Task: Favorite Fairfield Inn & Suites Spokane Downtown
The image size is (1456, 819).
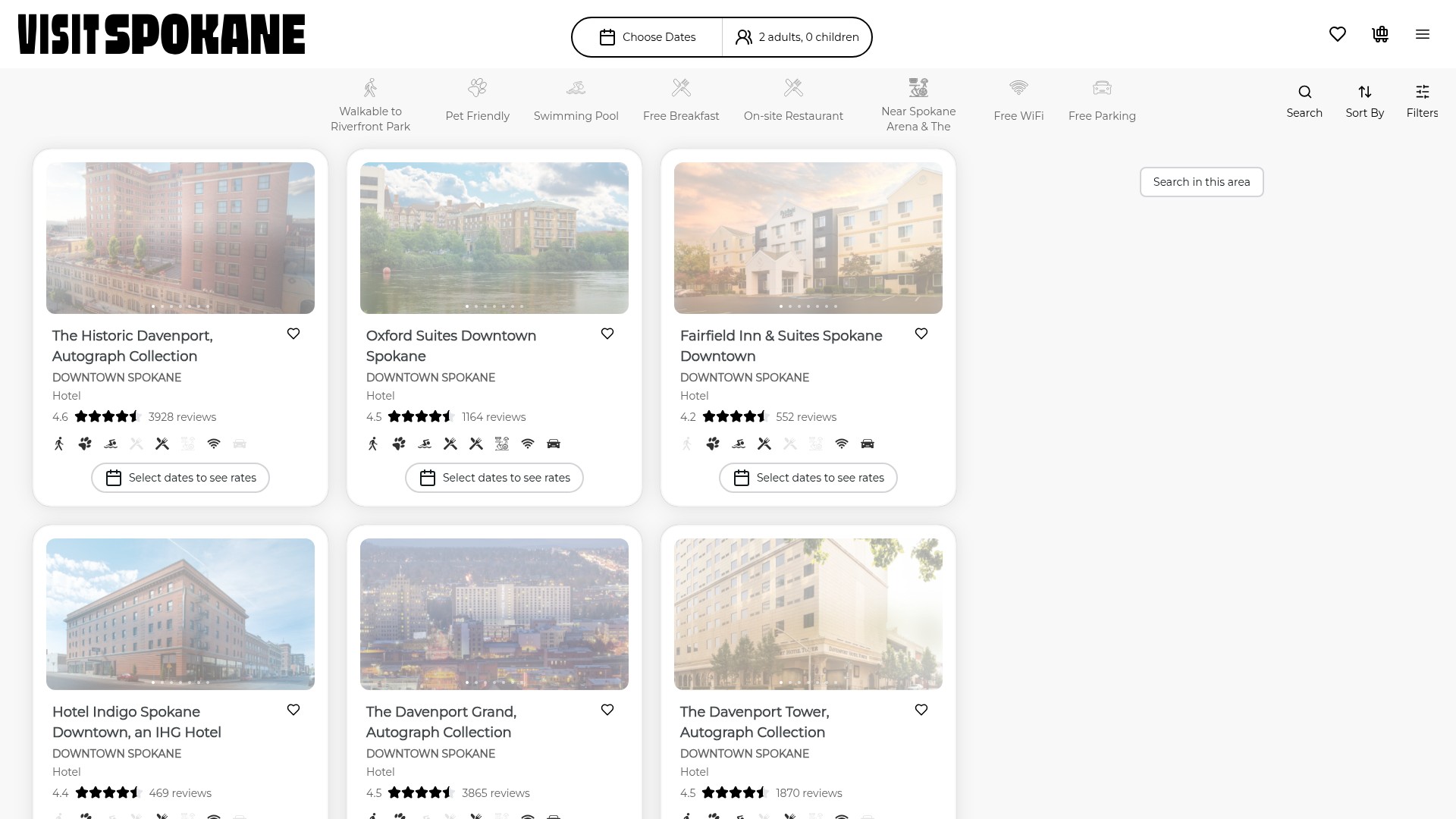Action: tap(921, 334)
